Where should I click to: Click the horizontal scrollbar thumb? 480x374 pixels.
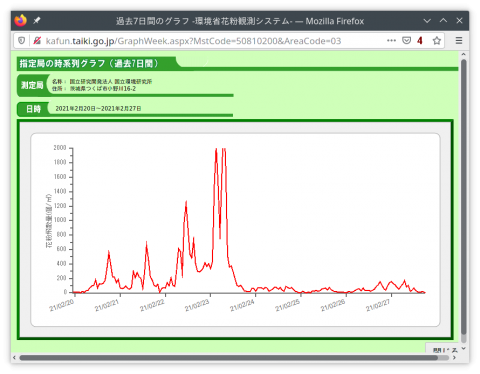click(x=228, y=358)
